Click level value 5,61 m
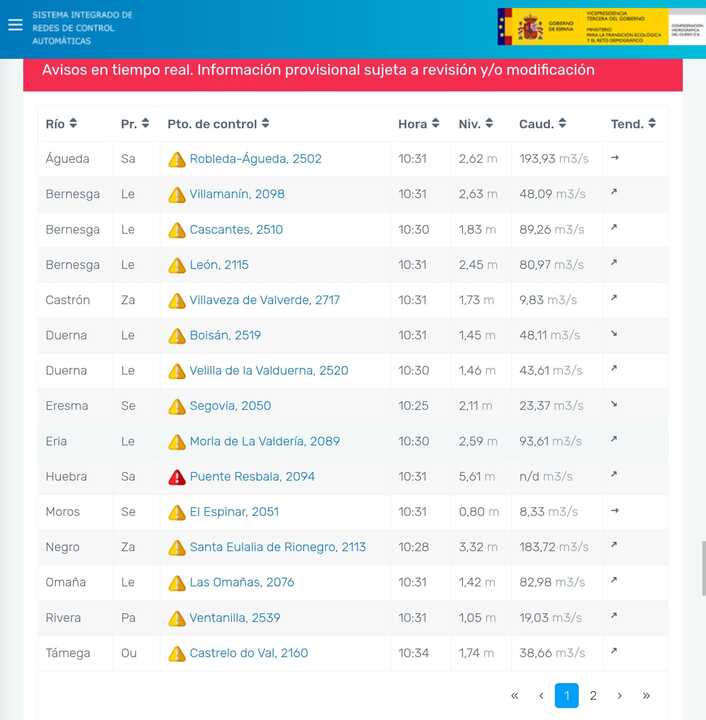The image size is (706, 720). [x=477, y=477]
